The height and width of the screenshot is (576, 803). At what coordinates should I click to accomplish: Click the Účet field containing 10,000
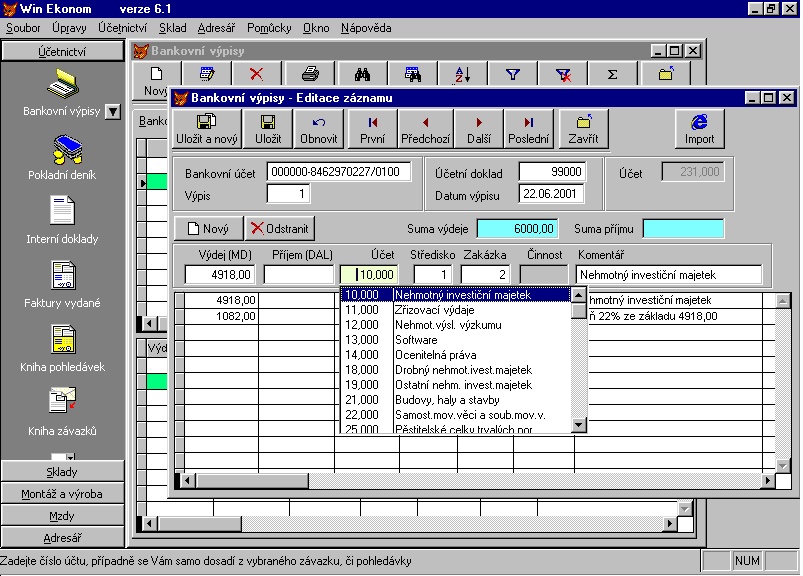(369, 274)
